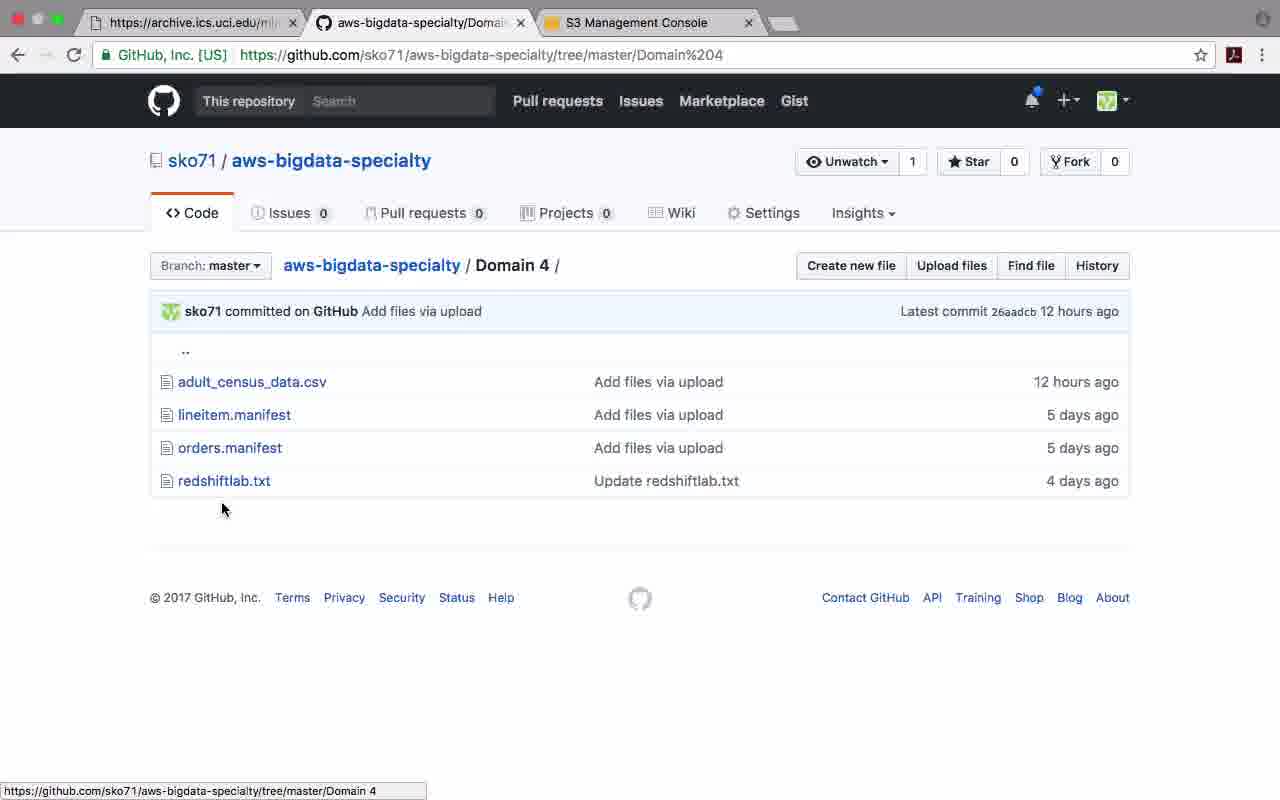The image size is (1280, 800).
Task: Go to the Projects tab
Action: (x=567, y=213)
